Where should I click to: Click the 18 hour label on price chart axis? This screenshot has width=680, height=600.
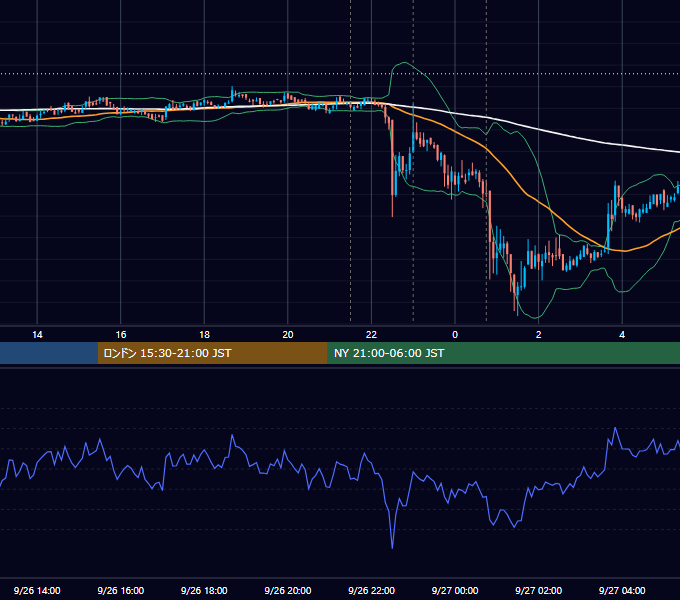click(x=204, y=335)
